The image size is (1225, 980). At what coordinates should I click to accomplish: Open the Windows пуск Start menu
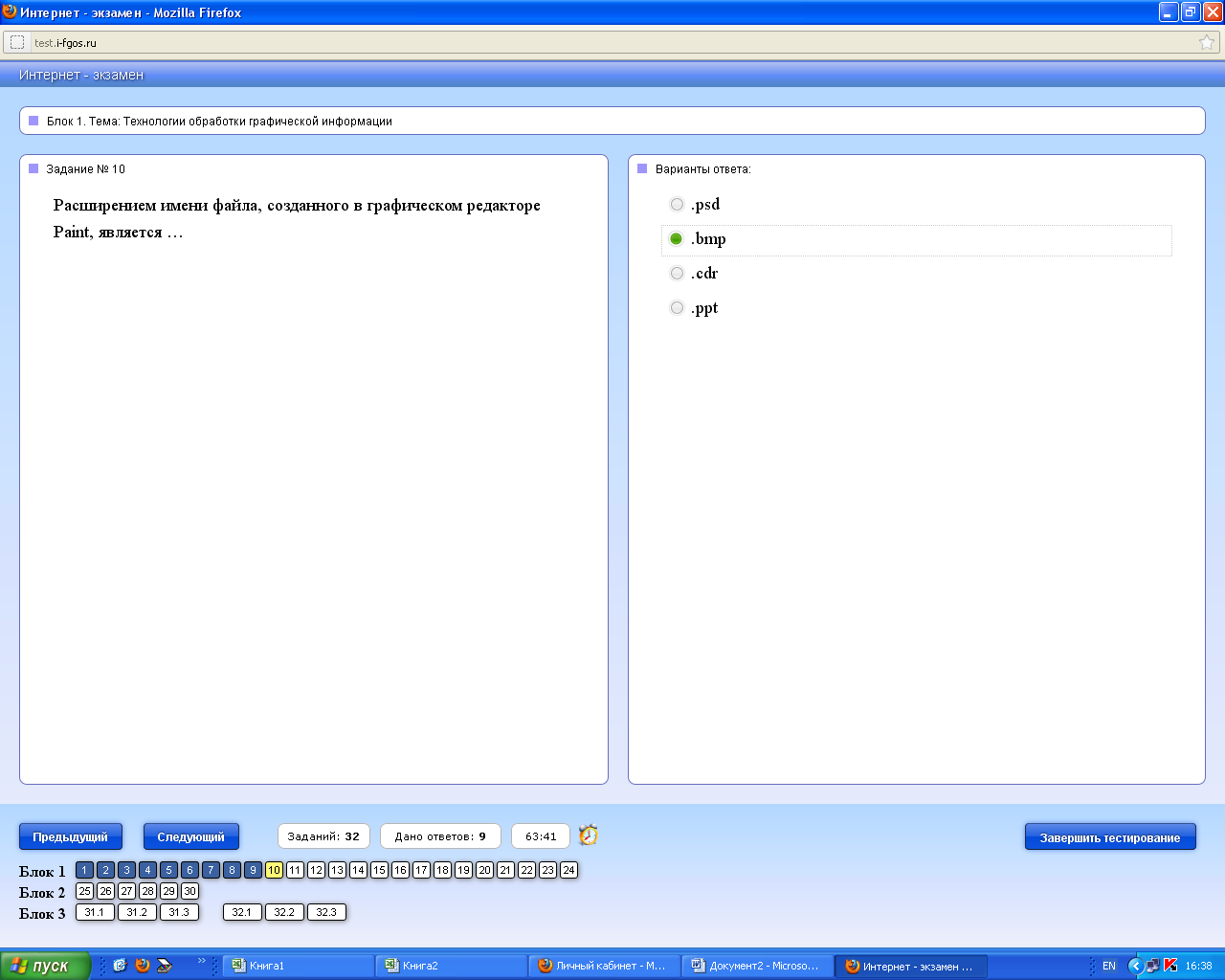pos(45,966)
